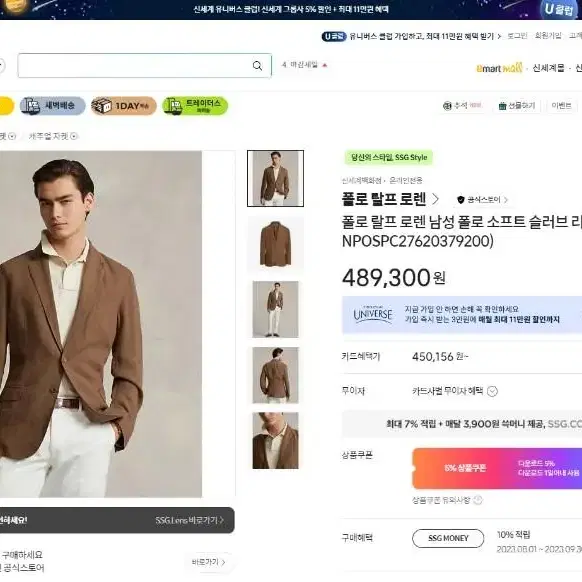Click the chevron next to brand name

(x=436, y=199)
